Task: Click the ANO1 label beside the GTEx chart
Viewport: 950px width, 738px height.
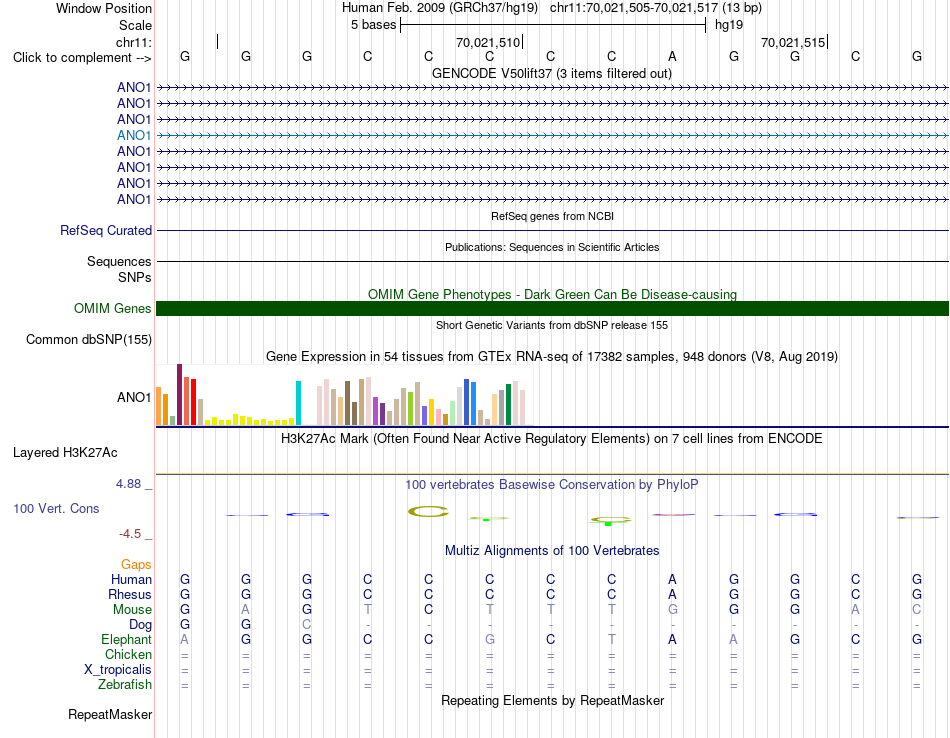Action: pos(134,397)
